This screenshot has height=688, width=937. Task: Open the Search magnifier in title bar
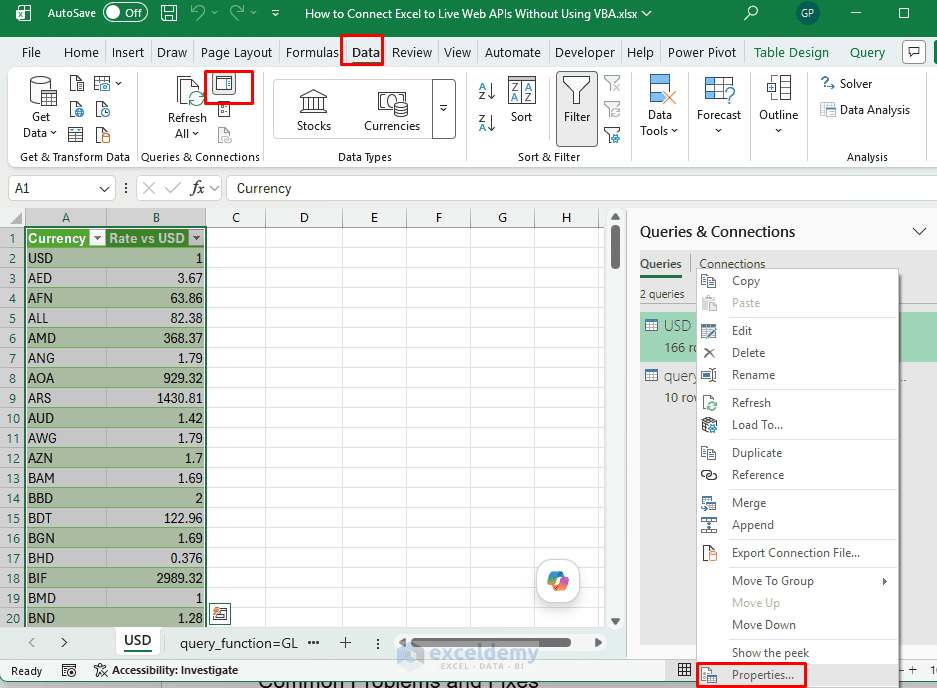coord(751,13)
